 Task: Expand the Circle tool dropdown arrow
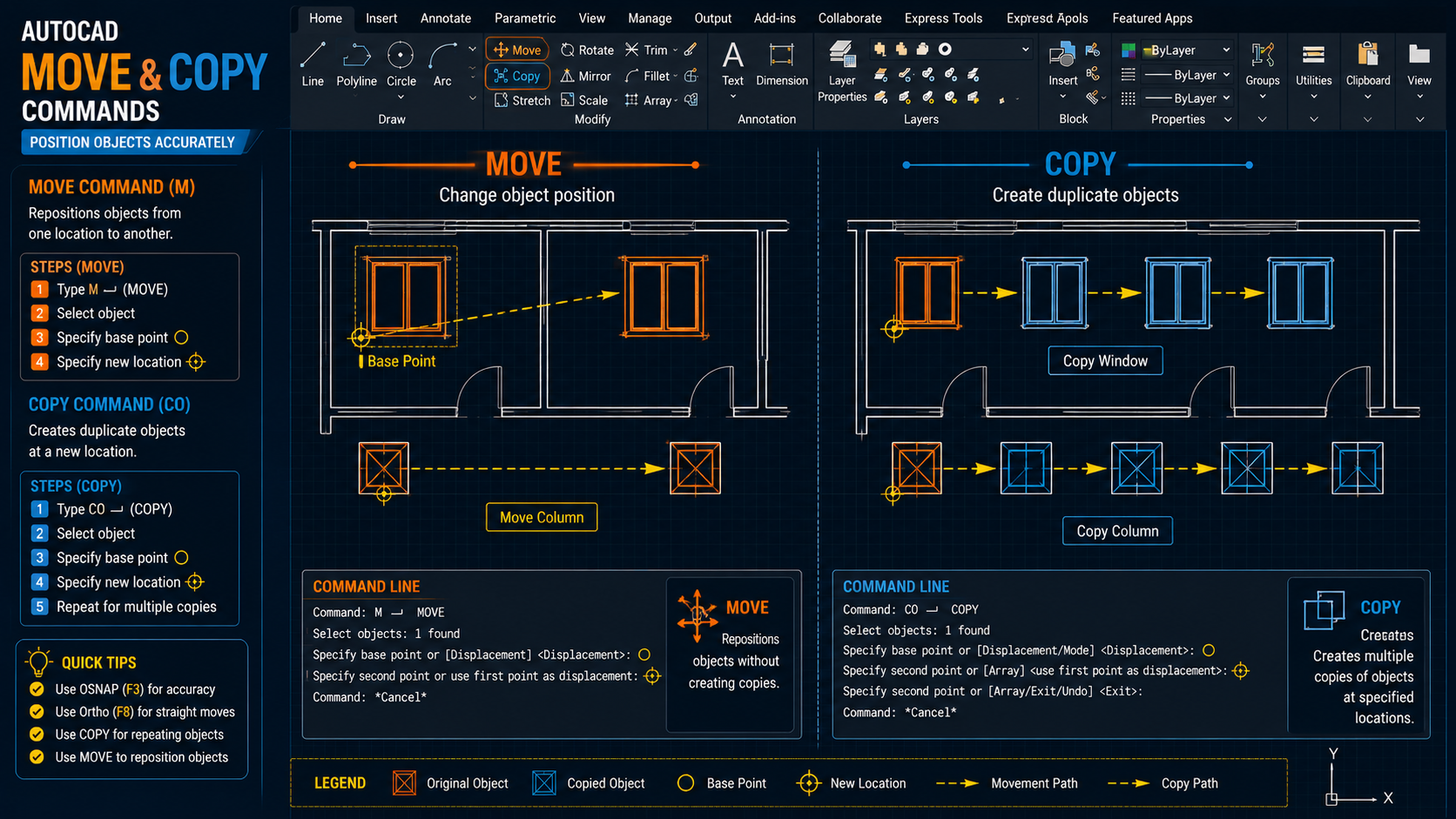click(401, 97)
